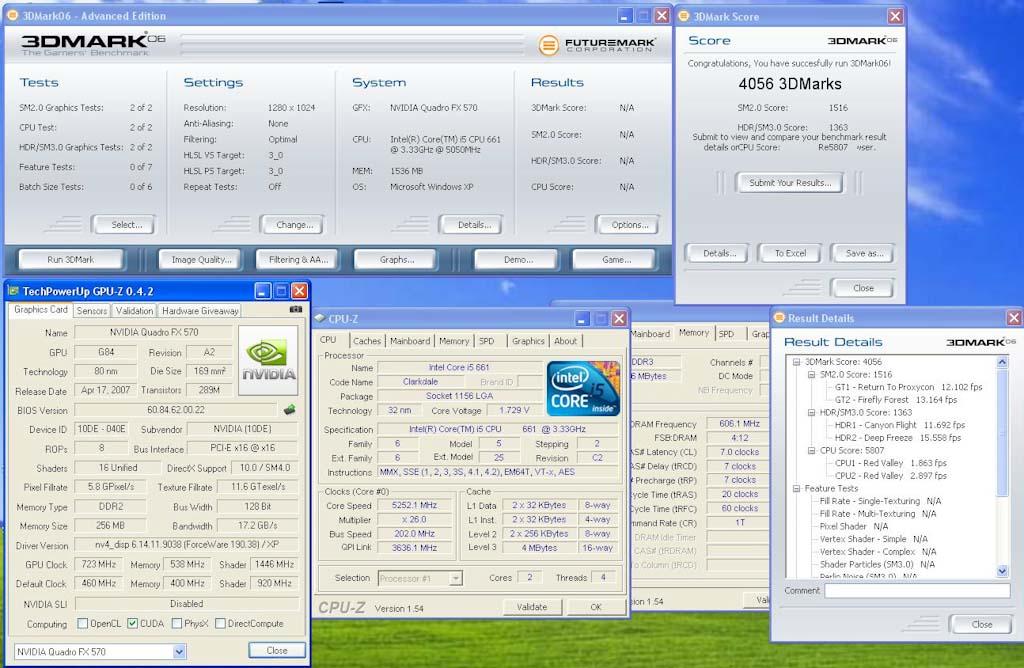Click Select... under Tests
The height and width of the screenshot is (668, 1024).
(x=126, y=225)
